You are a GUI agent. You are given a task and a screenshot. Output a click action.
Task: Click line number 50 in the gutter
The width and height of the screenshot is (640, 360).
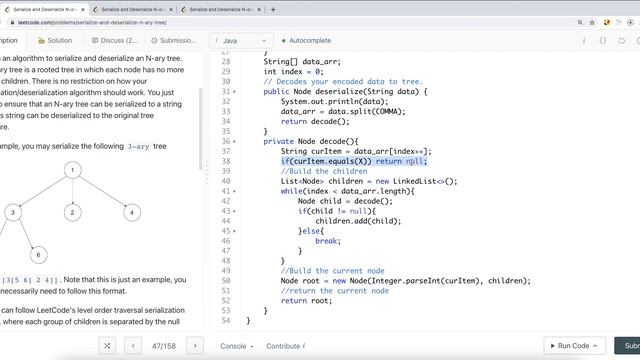[x=226, y=281]
